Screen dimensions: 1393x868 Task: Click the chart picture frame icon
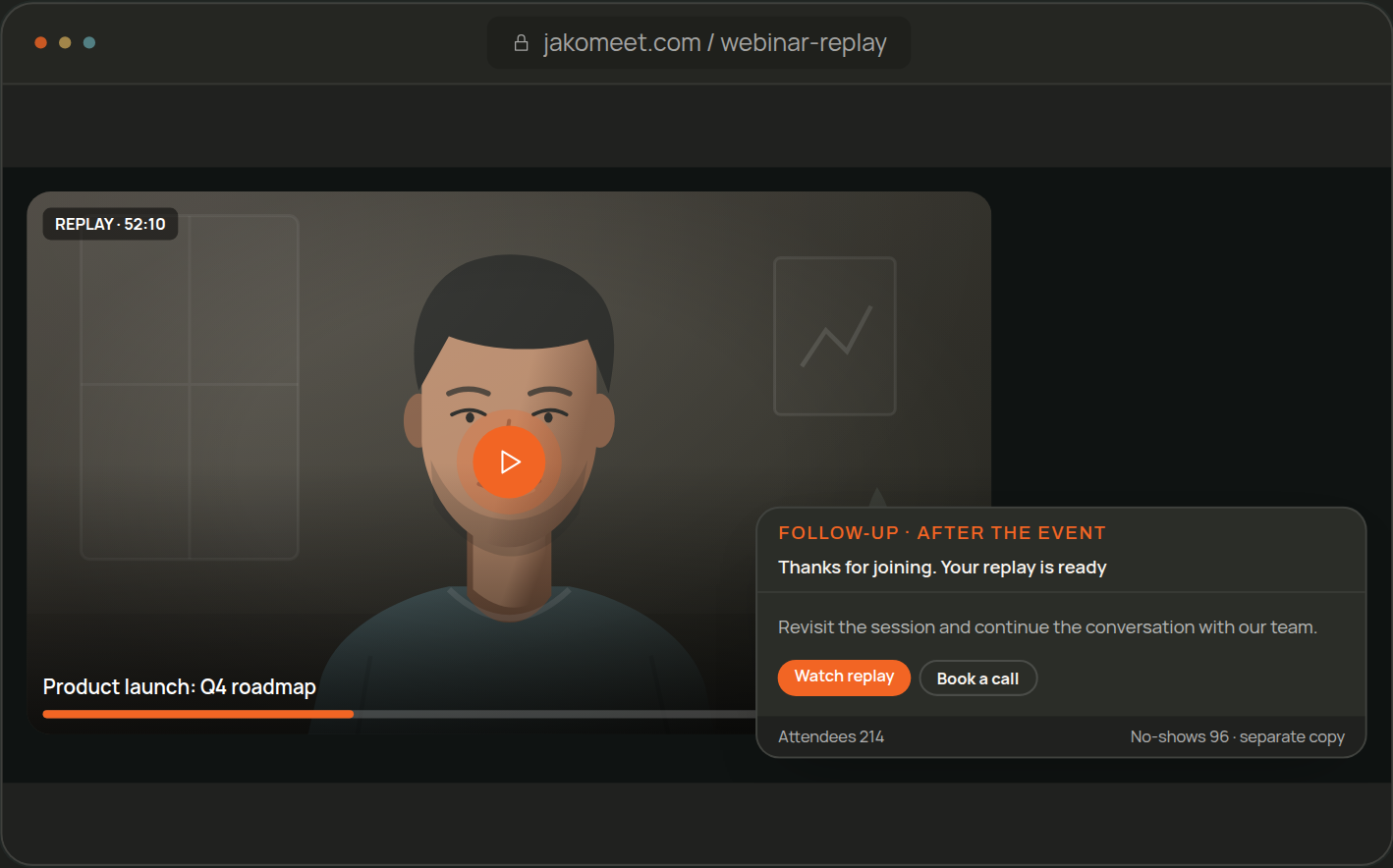[835, 336]
